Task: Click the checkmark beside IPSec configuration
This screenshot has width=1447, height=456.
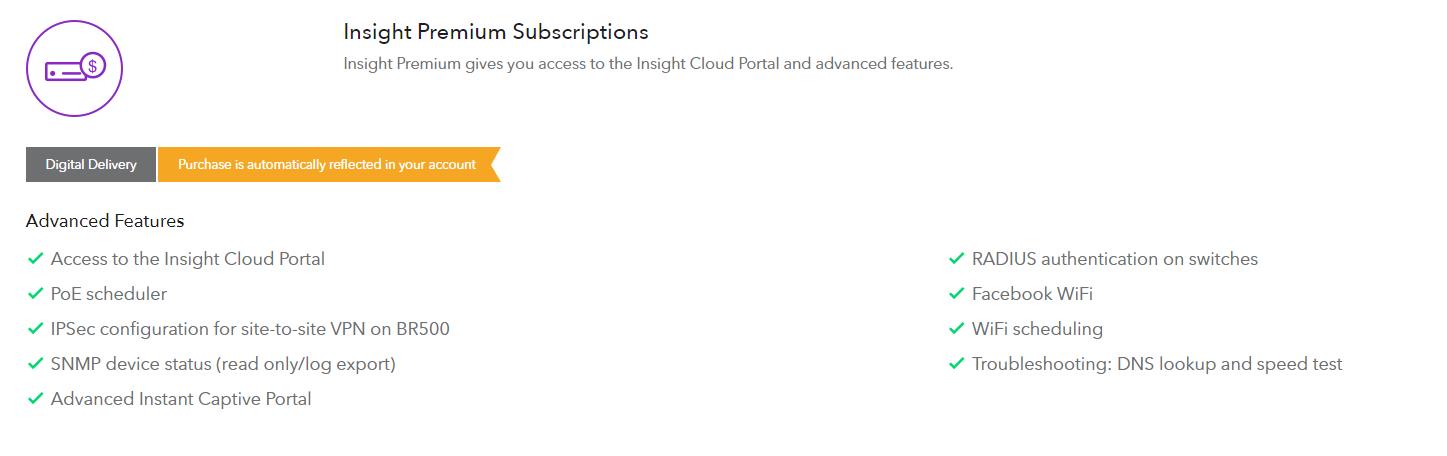Action: click(35, 329)
